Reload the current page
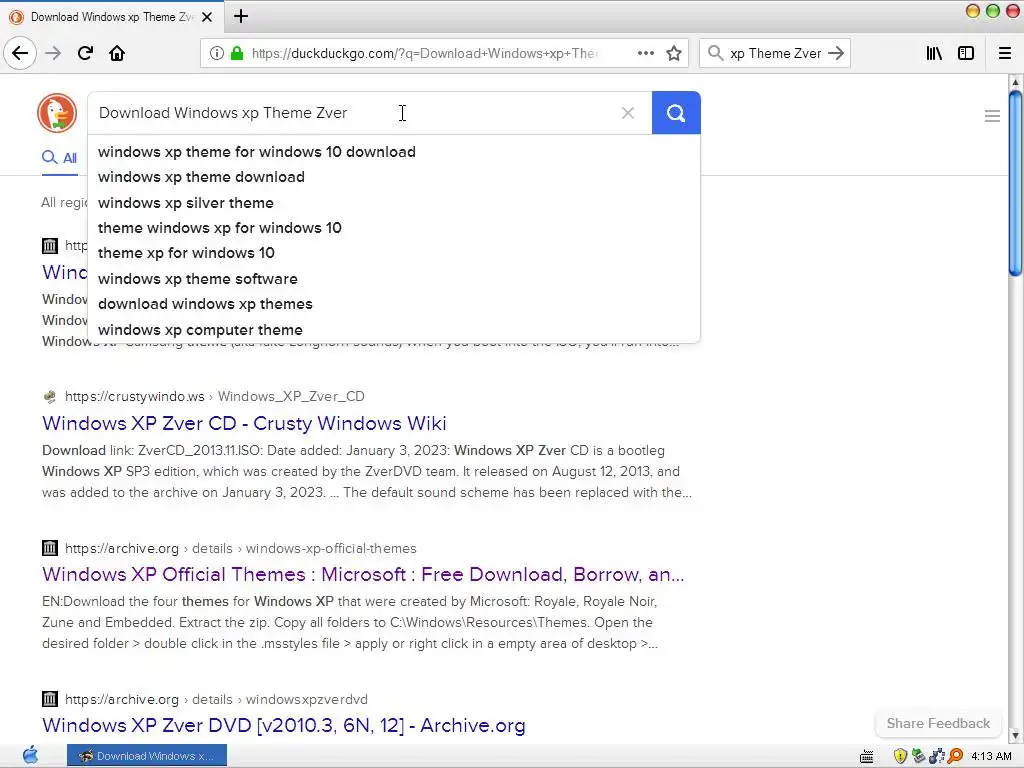This screenshot has width=1024, height=768. pyautogui.click(x=85, y=53)
